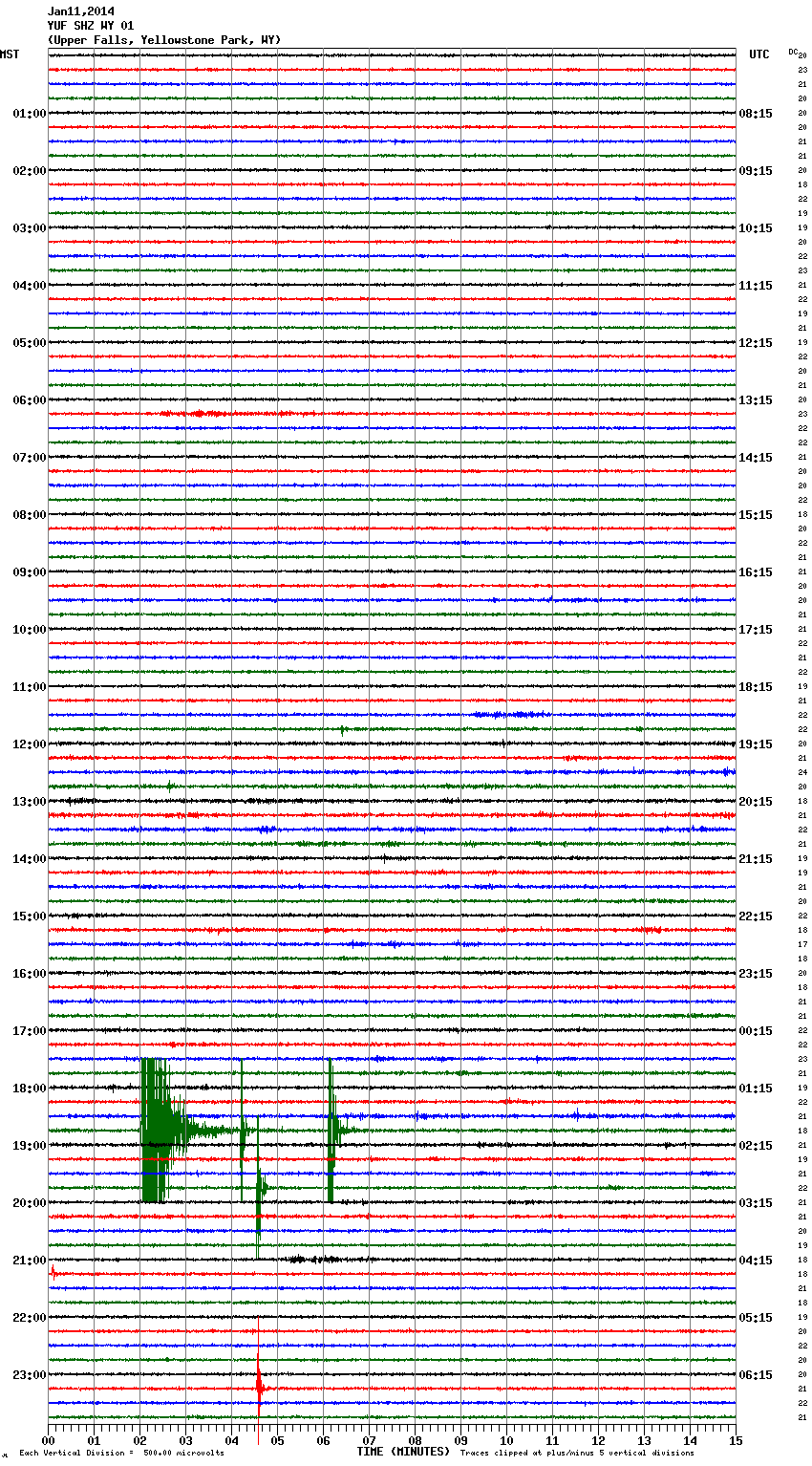This screenshot has height=1466, width=812.
Task: Click the 08:15 UTC label
Action: [756, 114]
